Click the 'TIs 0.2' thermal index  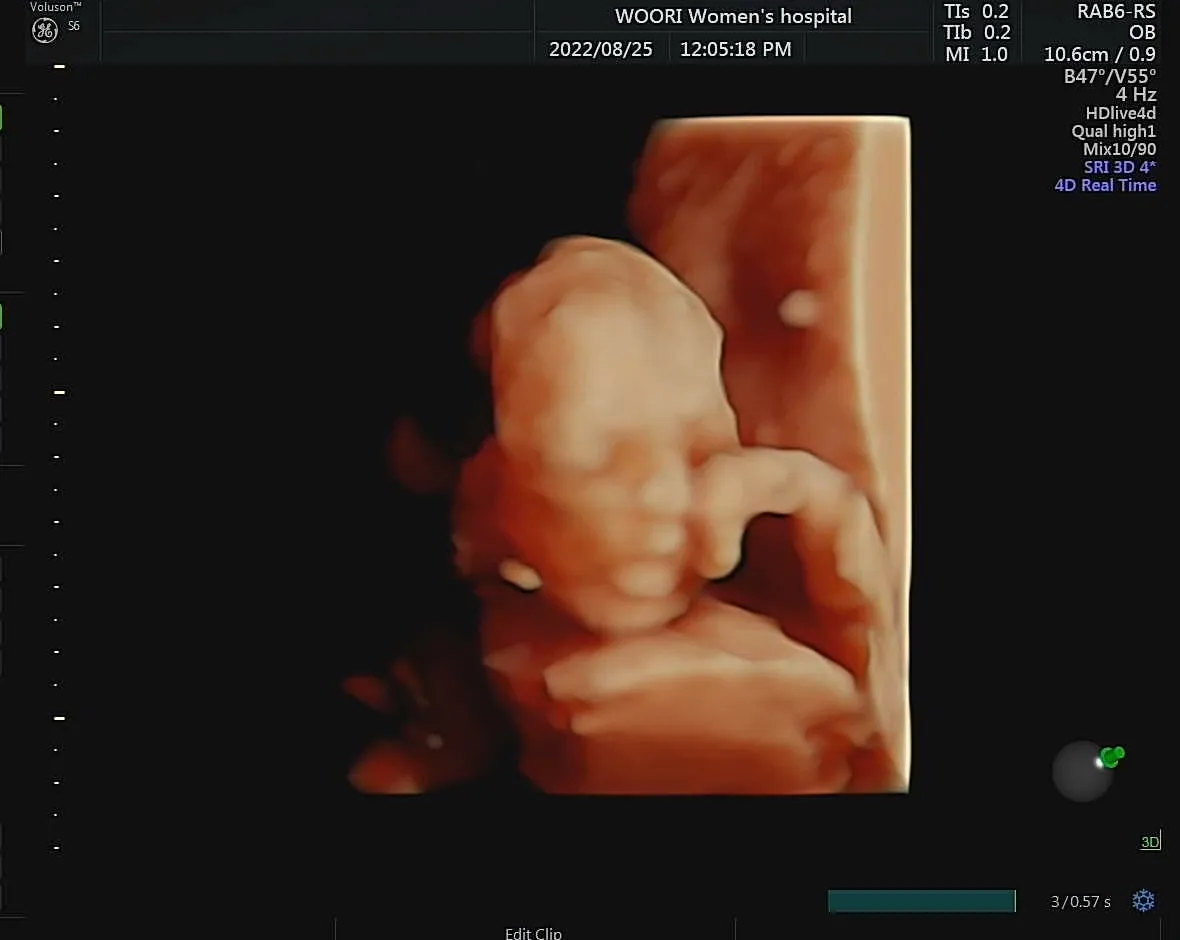(976, 11)
